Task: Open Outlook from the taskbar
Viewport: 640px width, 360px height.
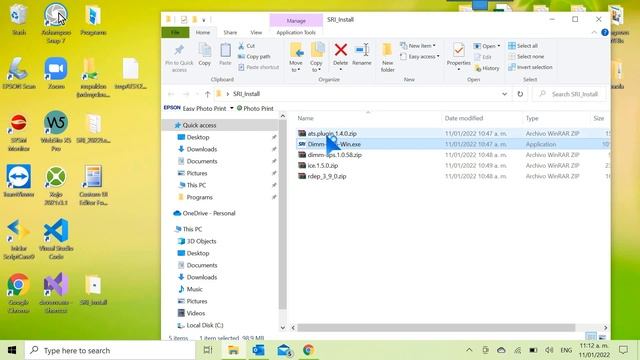Action: (x=258, y=350)
